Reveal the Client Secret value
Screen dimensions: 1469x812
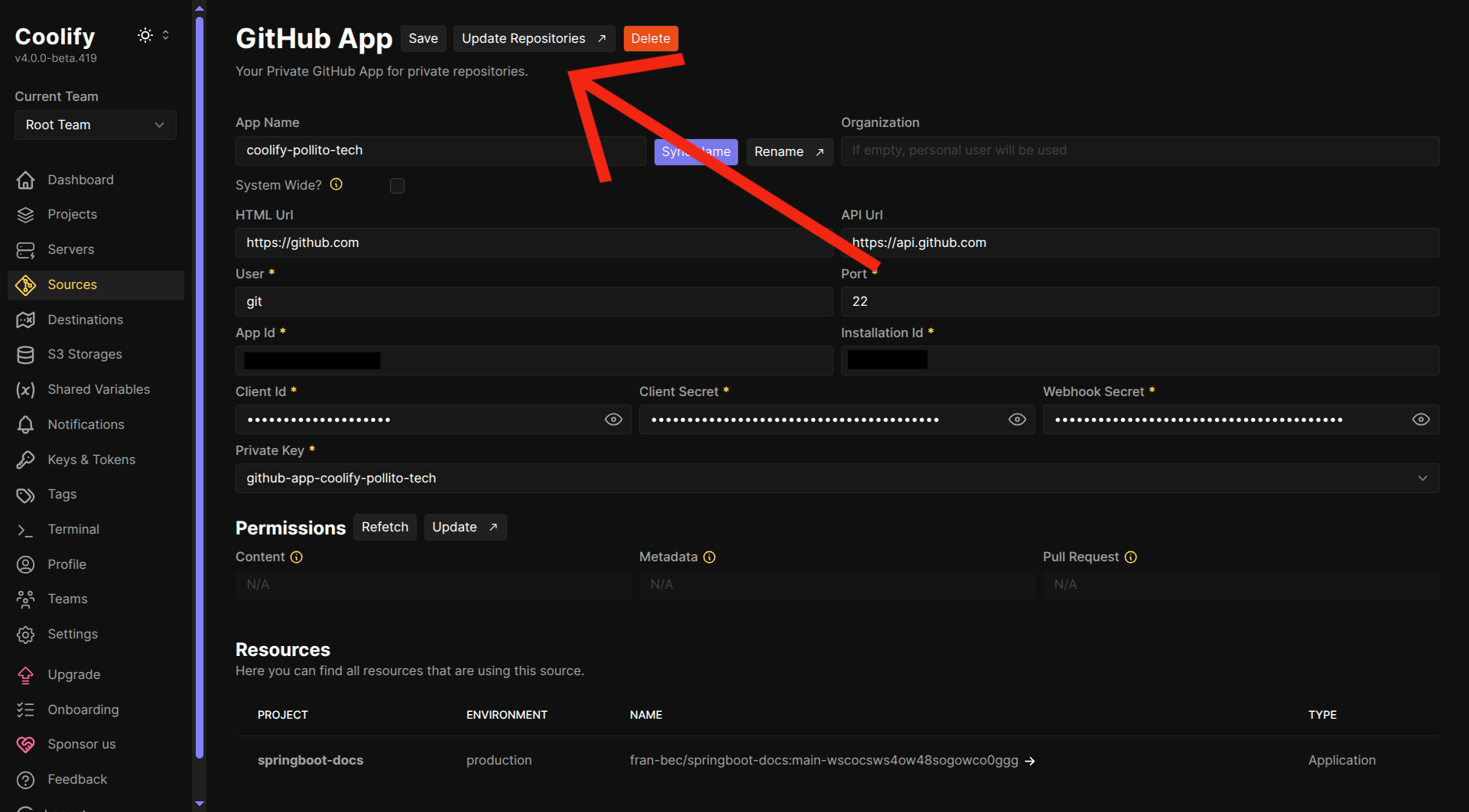(x=1017, y=419)
